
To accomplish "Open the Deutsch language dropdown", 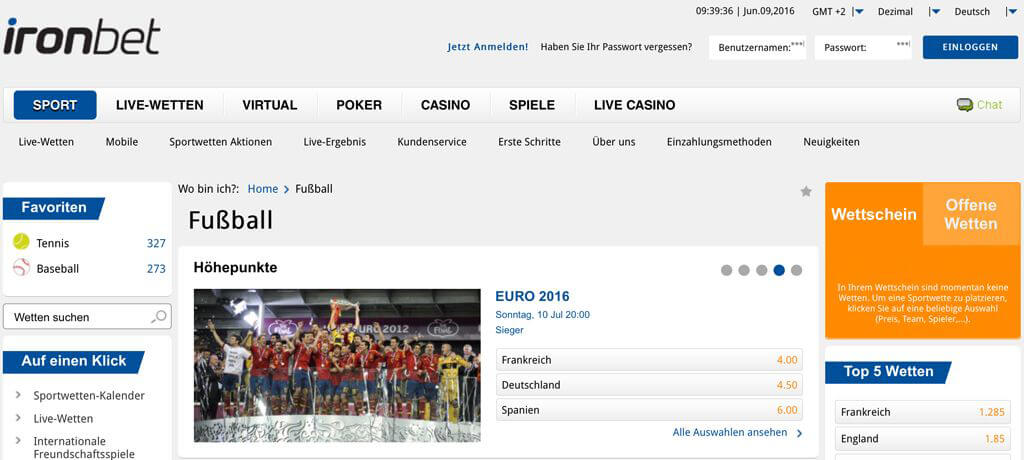I will click(1012, 12).
